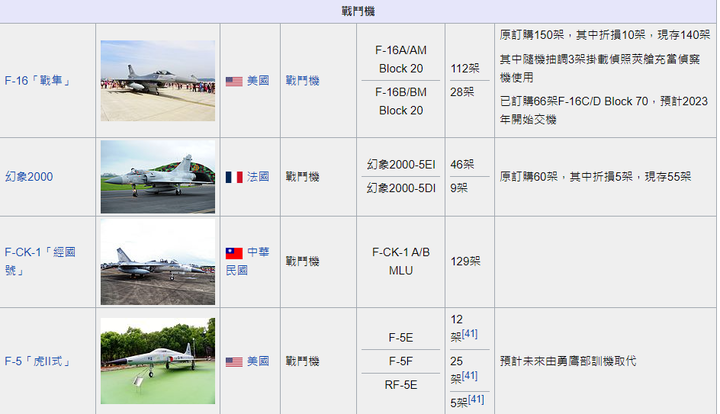Screen dimensions: 720x414
Task: Click the US flag icon in F-5 row
Action: coord(234,362)
